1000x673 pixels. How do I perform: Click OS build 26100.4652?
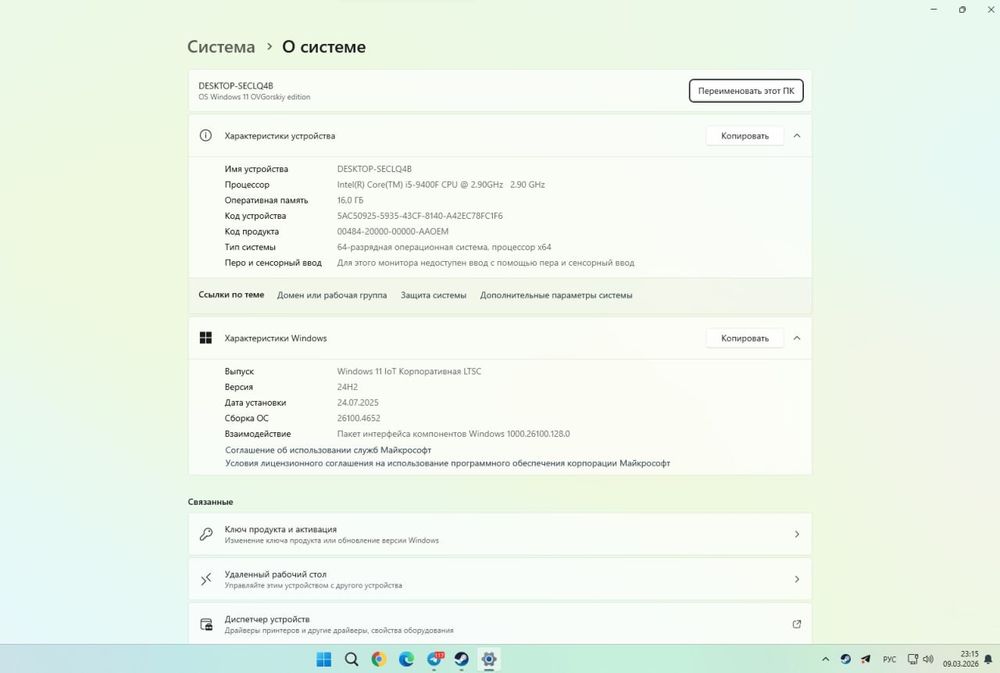[358, 418]
